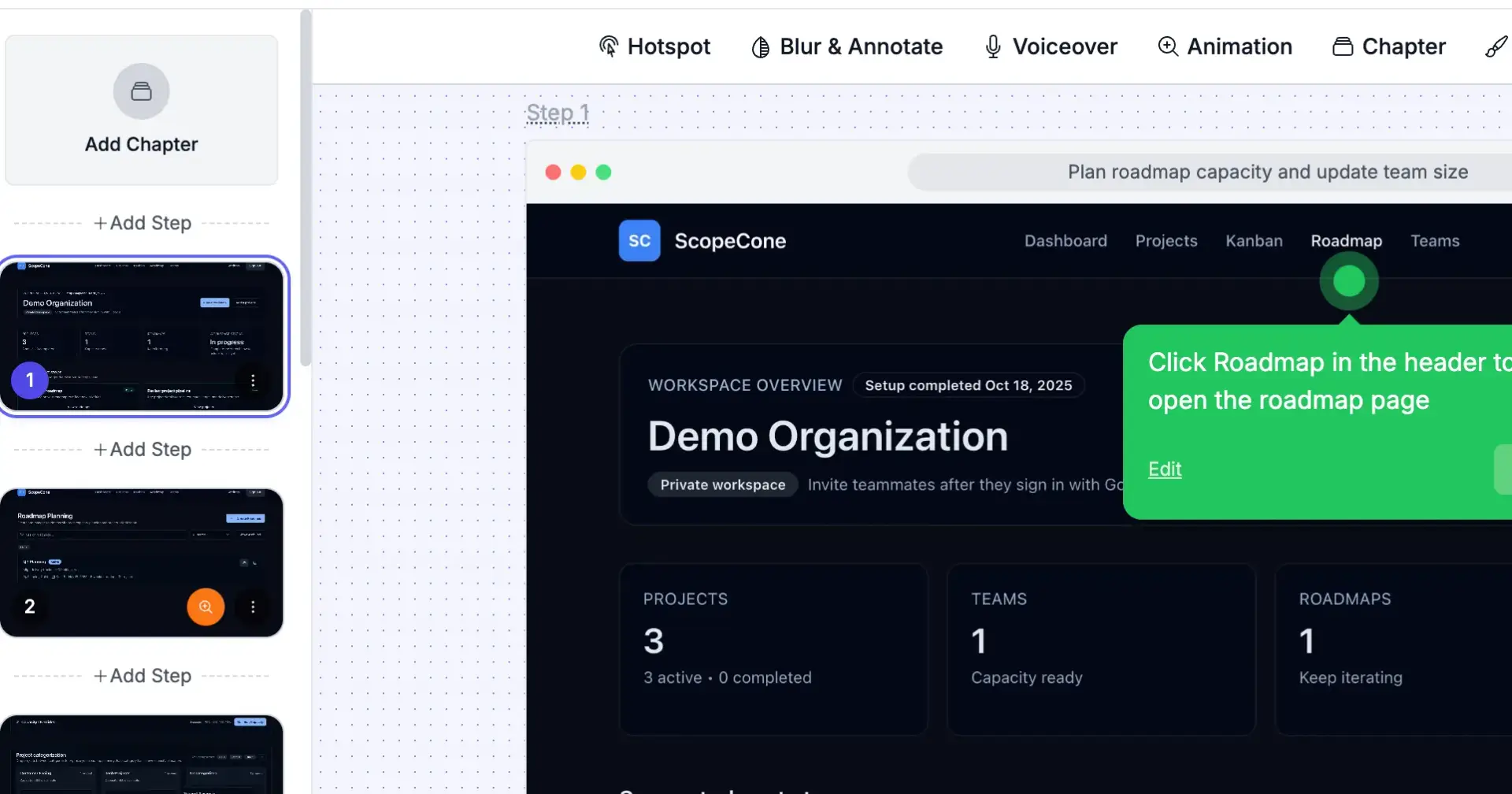
Task: Click Add Step below step 2 thumbnail
Action: coord(143,676)
